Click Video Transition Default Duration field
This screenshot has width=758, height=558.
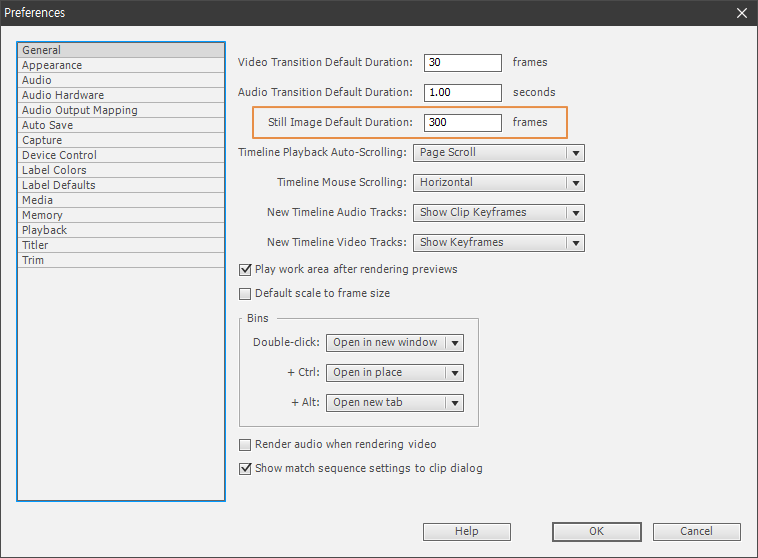point(463,63)
